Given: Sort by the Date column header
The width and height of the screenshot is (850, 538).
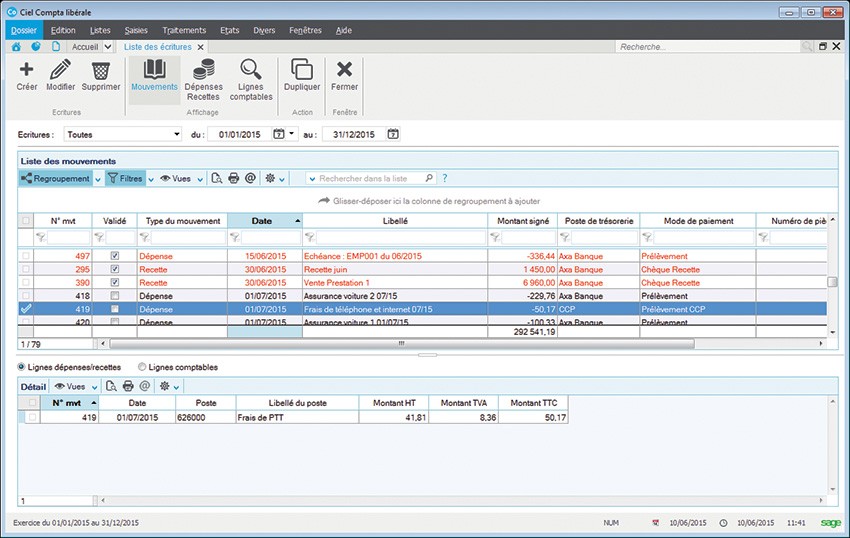Looking at the screenshot, I should tap(265, 221).
